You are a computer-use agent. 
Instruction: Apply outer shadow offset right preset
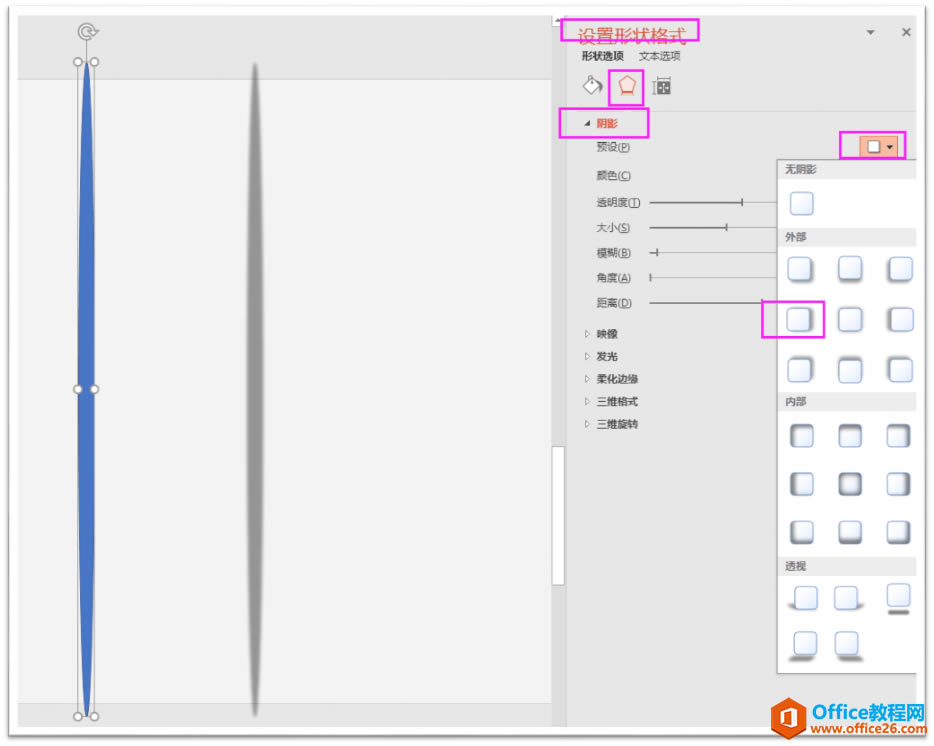(800, 319)
